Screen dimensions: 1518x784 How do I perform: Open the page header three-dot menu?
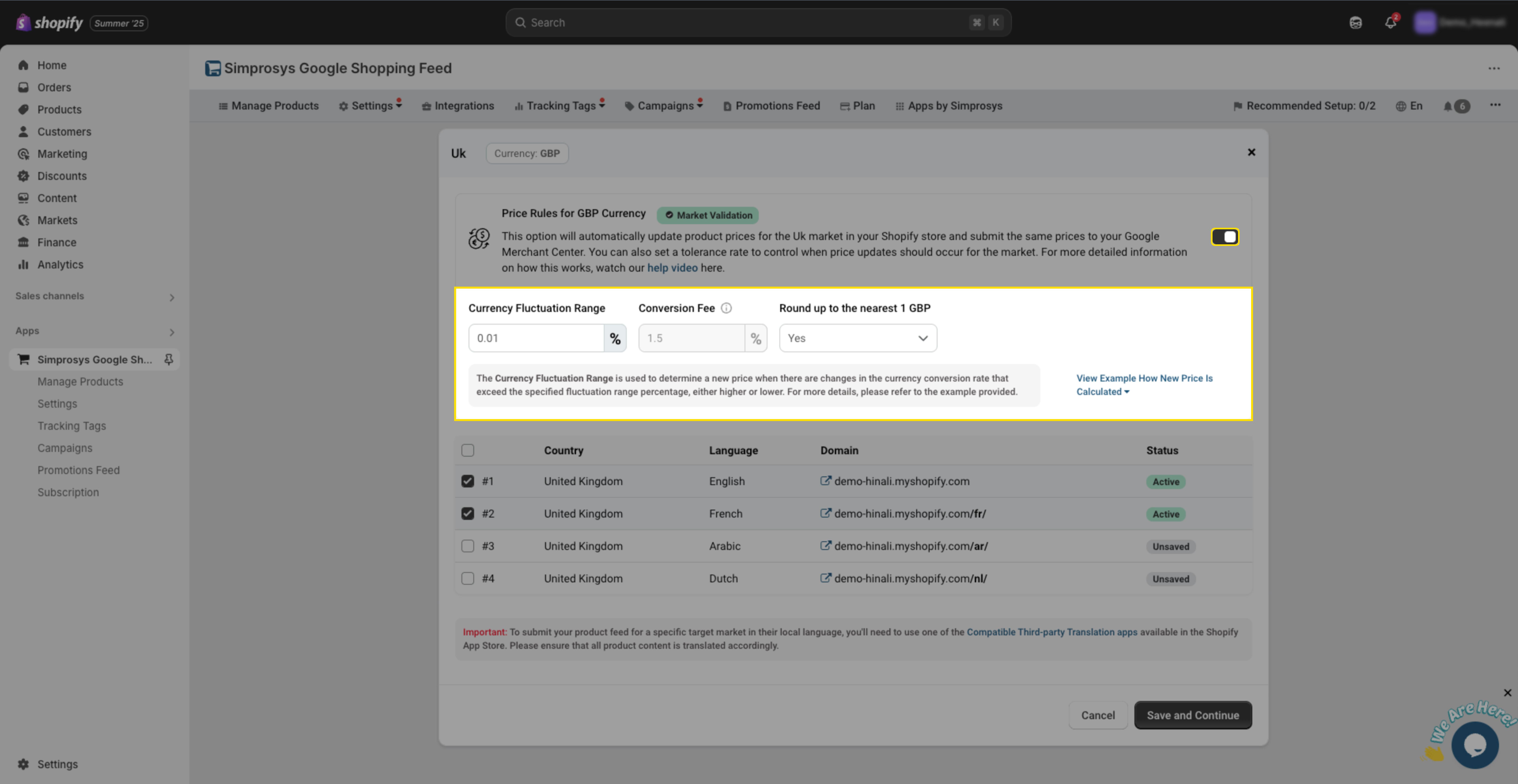pos(1494,68)
